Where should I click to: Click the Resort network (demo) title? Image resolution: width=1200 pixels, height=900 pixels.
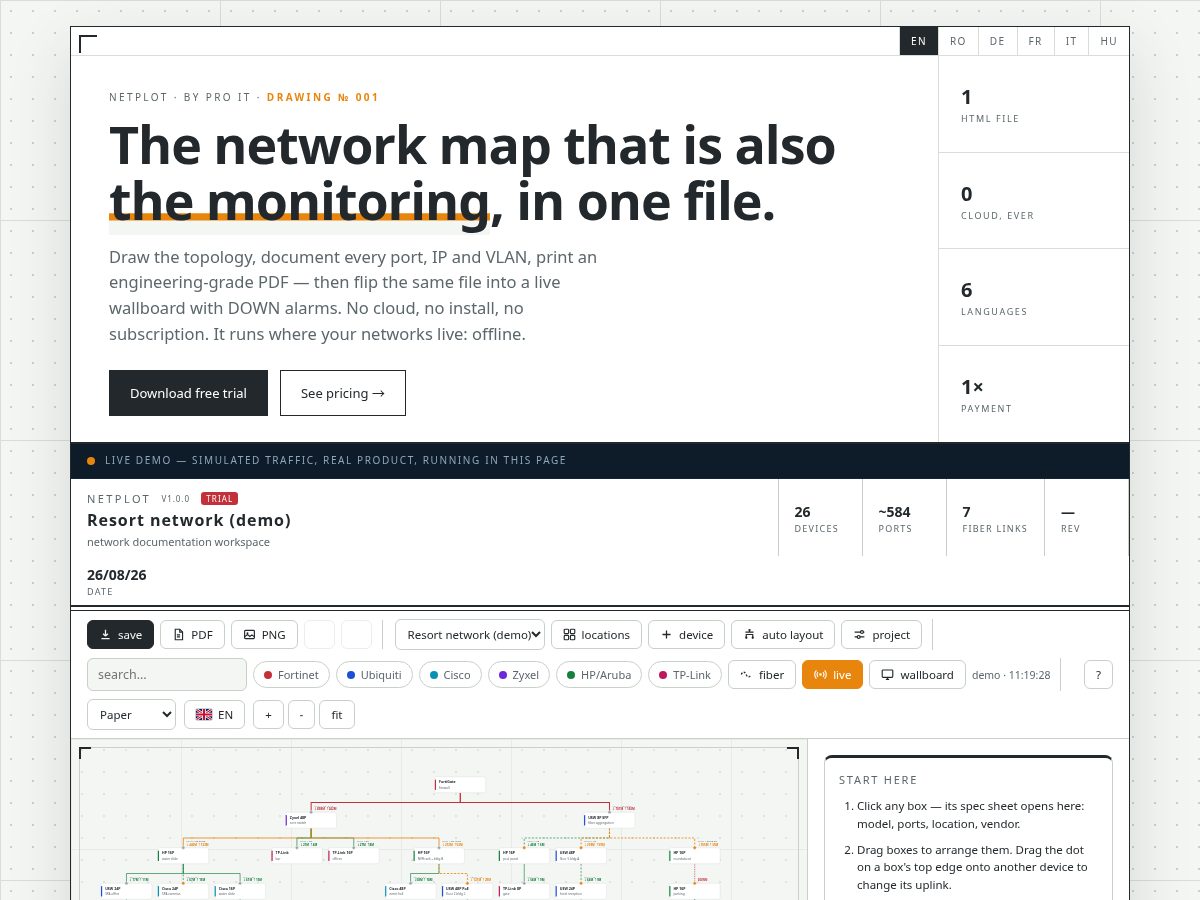(189, 520)
